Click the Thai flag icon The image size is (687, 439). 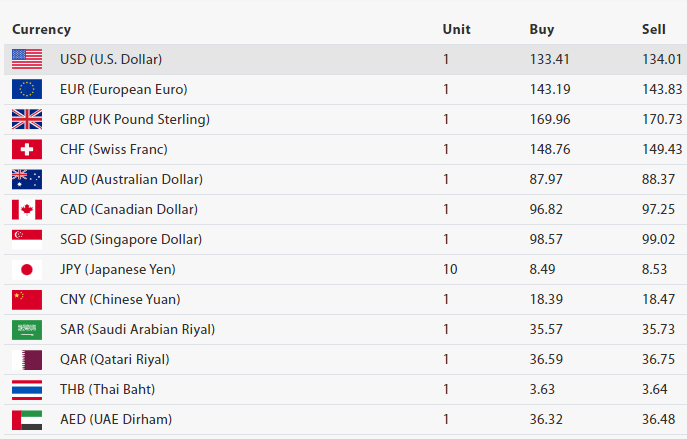coord(27,389)
